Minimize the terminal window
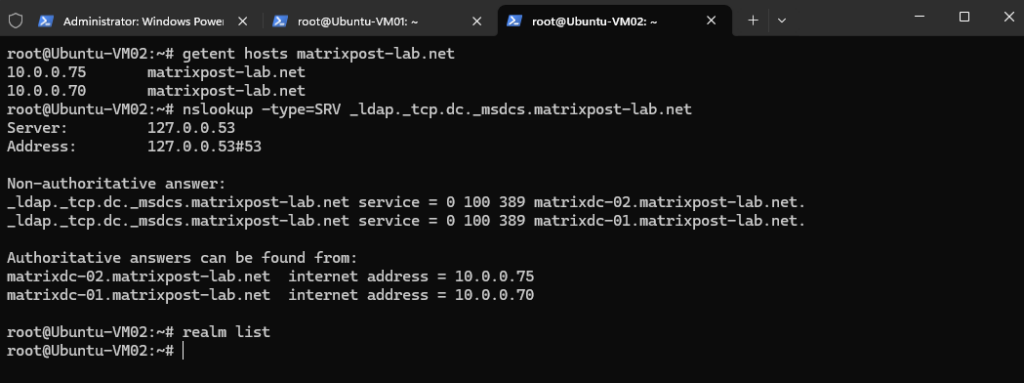The image size is (1024, 383). (920, 18)
